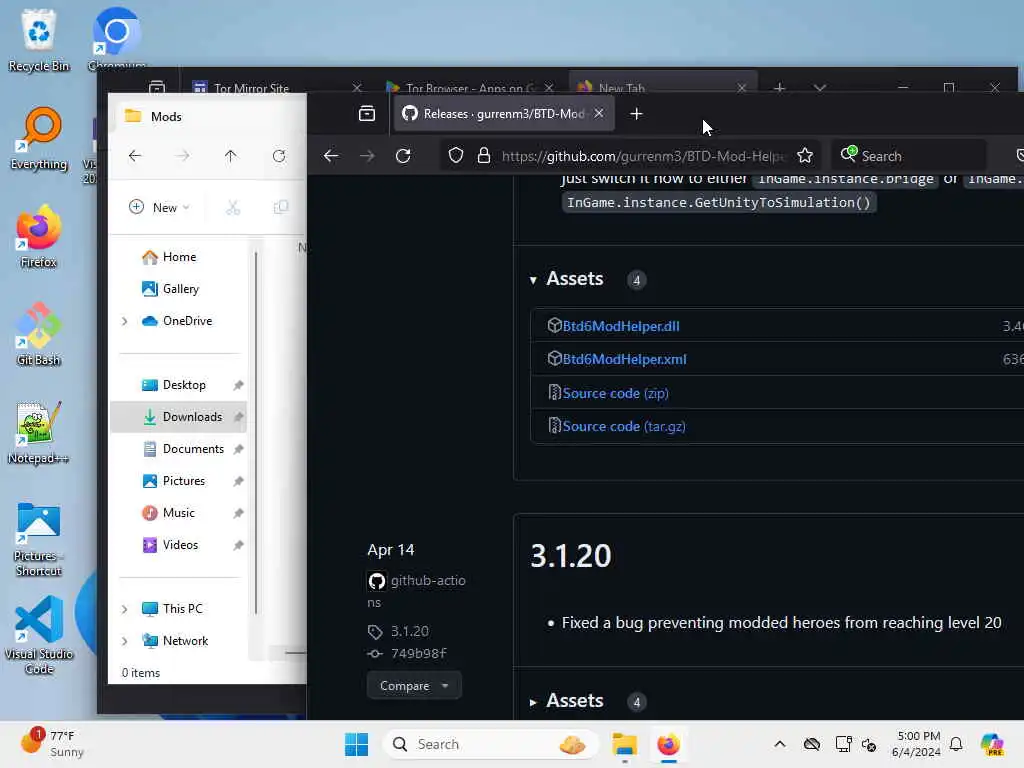Show hidden system tray icons
The image size is (1024, 768).
(x=779, y=744)
